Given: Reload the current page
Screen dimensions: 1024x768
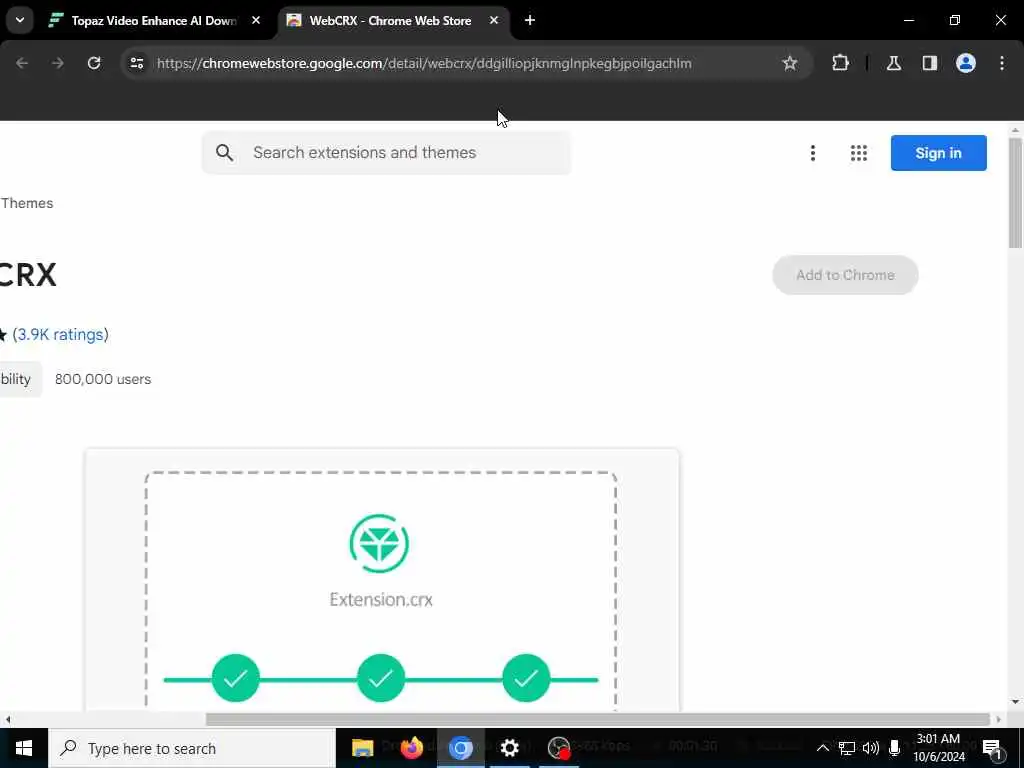Looking at the screenshot, I should 94,63.
